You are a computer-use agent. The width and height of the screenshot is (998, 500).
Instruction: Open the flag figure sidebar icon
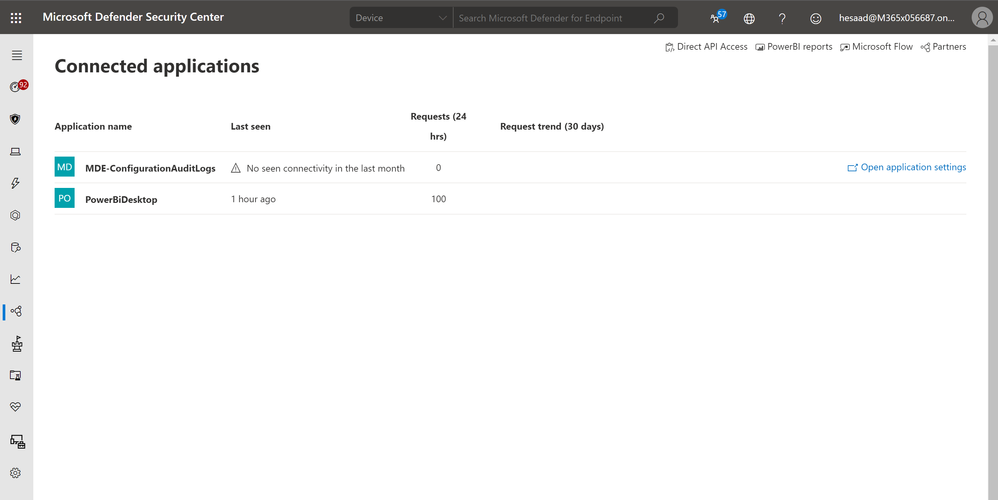pos(17,344)
